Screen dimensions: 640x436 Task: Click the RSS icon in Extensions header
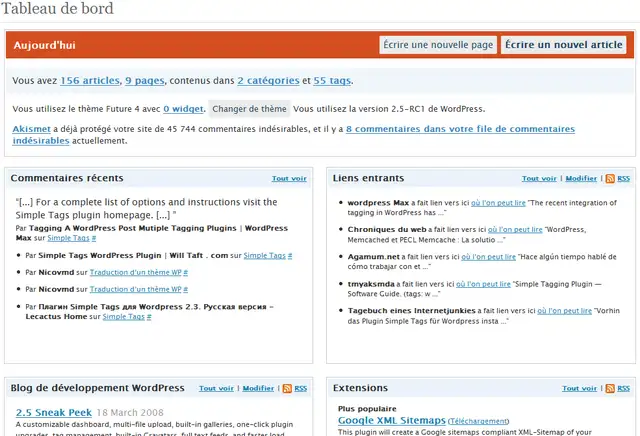point(610,388)
